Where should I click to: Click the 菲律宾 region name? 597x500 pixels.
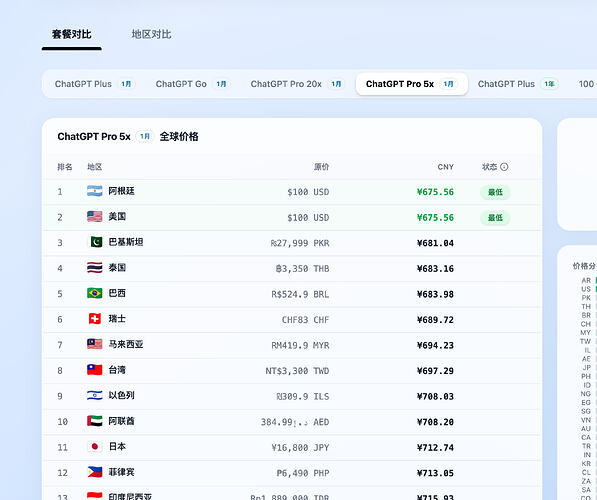point(121,472)
